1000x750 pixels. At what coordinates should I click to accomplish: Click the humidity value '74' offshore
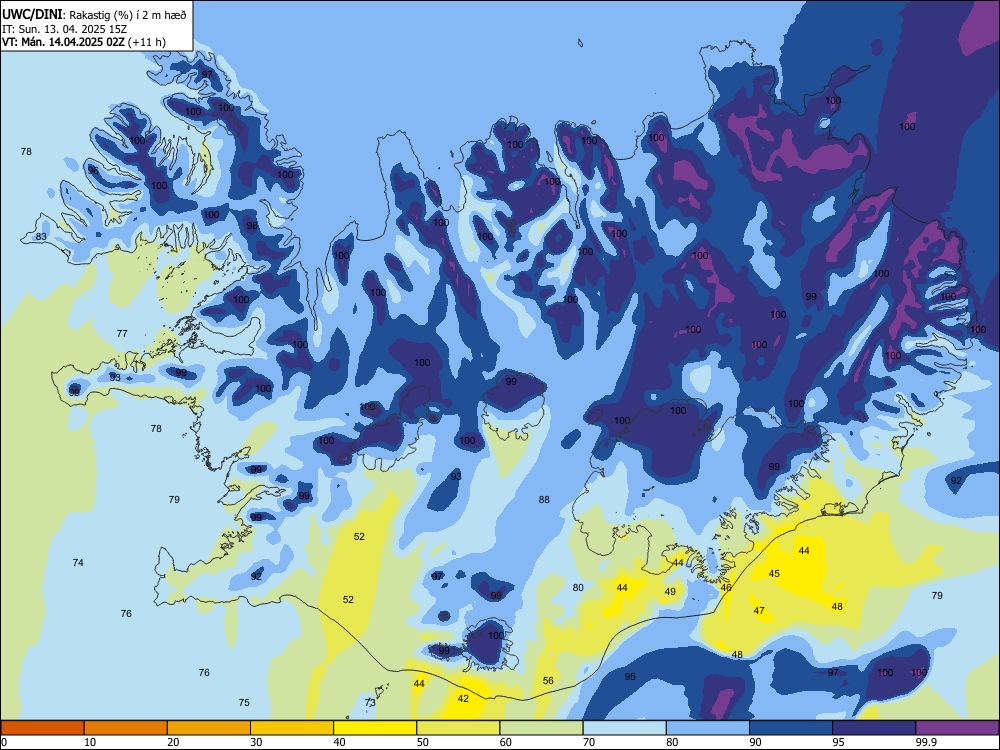[x=78, y=562]
